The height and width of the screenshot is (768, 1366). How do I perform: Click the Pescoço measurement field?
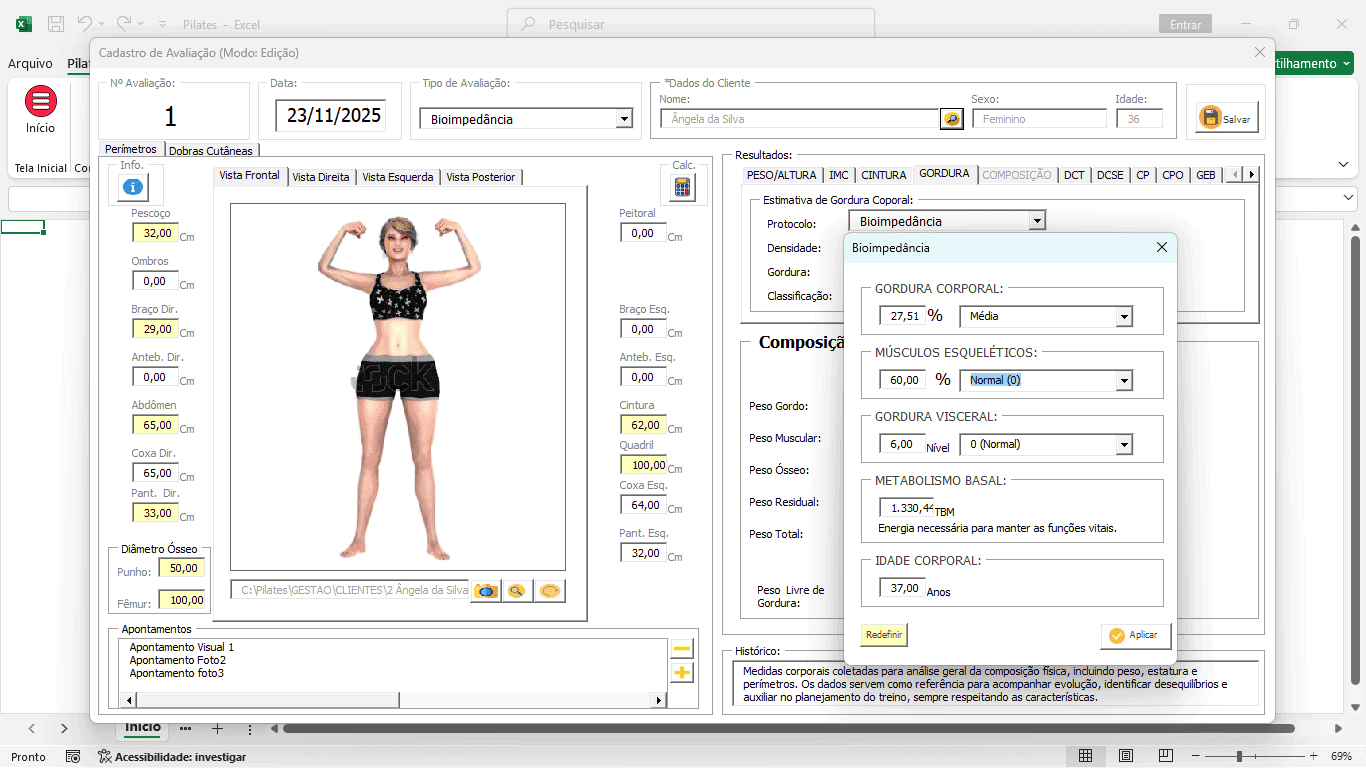click(x=155, y=233)
